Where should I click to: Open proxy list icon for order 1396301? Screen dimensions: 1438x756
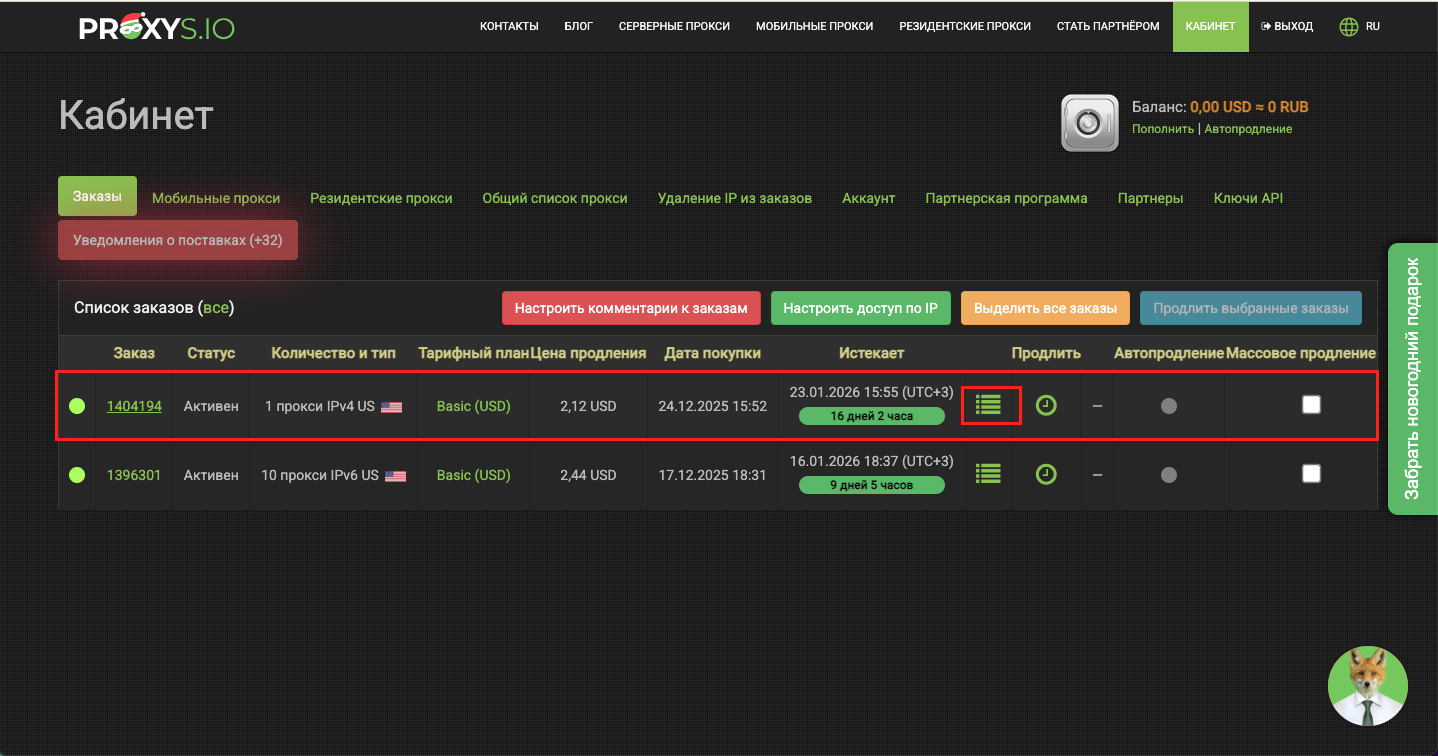[x=988, y=474]
